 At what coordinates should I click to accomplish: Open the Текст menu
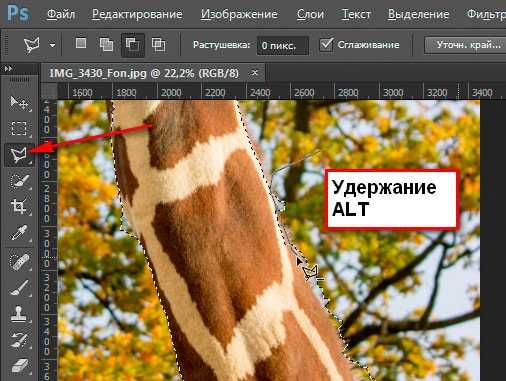(x=356, y=14)
